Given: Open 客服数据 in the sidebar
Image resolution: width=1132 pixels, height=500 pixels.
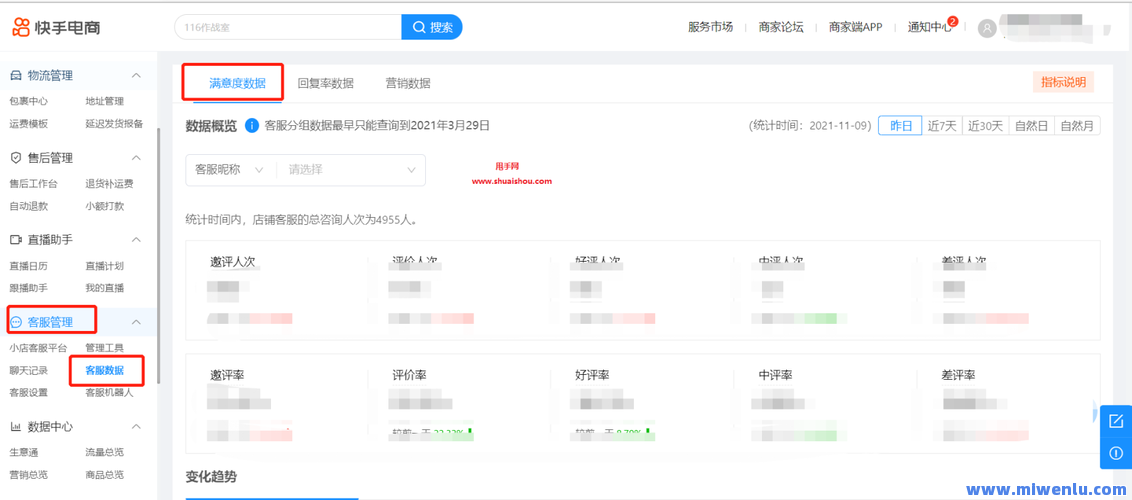Looking at the screenshot, I should (x=105, y=370).
